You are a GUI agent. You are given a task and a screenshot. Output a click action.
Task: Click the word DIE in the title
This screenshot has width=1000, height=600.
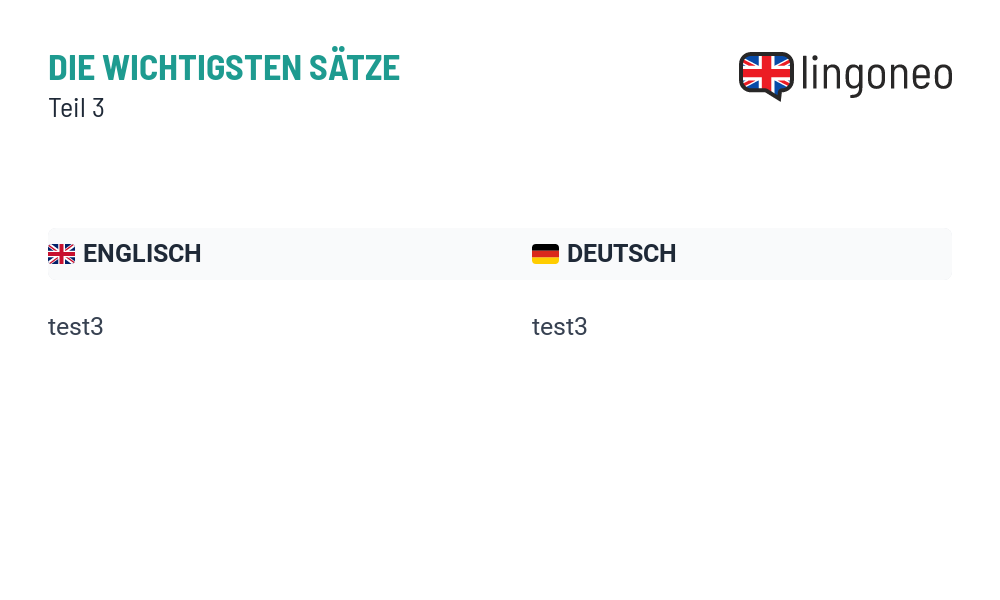(x=71, y=68)
